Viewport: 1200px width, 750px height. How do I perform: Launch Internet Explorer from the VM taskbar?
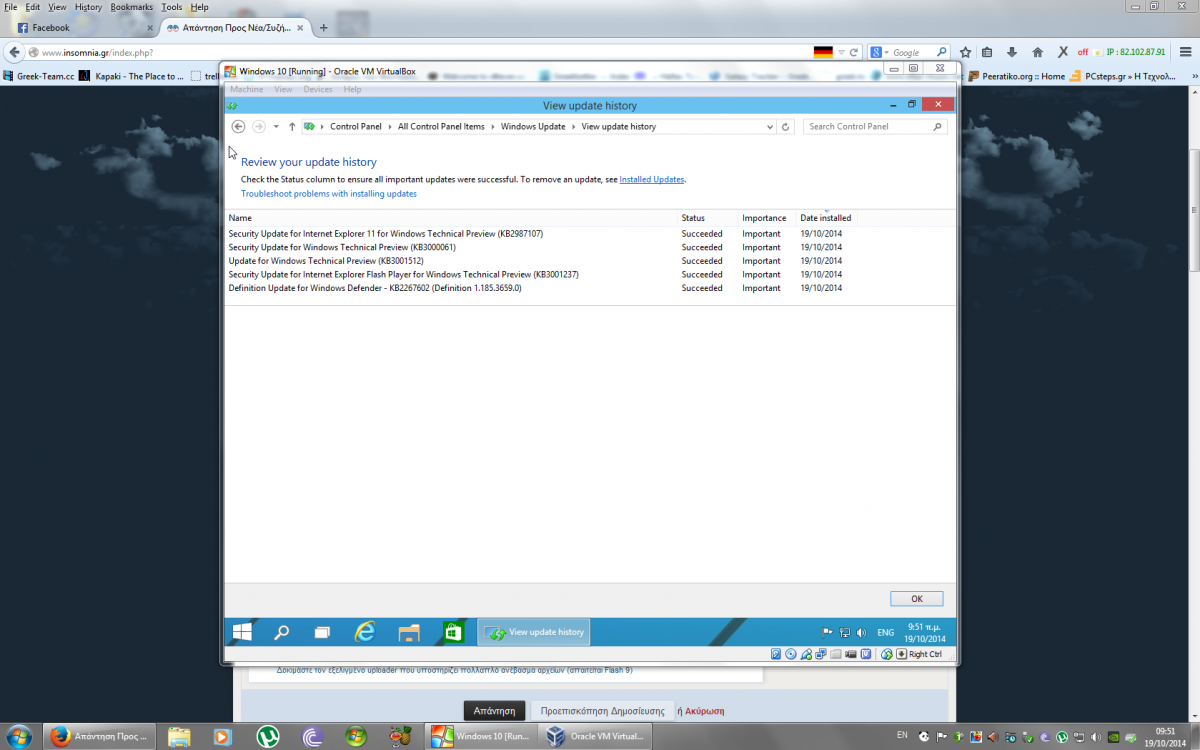pyautogui.click(x=365, y=632)
